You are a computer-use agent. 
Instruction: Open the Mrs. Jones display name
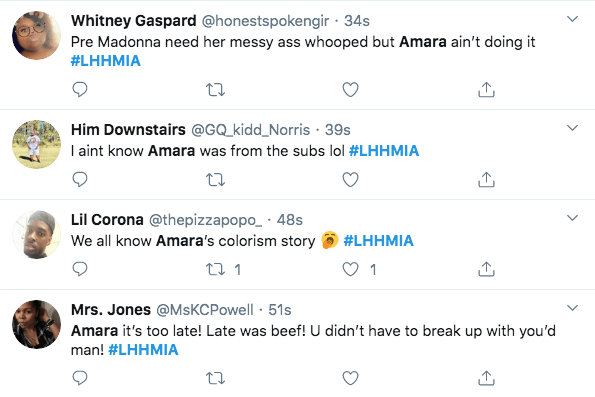point(111,310)
